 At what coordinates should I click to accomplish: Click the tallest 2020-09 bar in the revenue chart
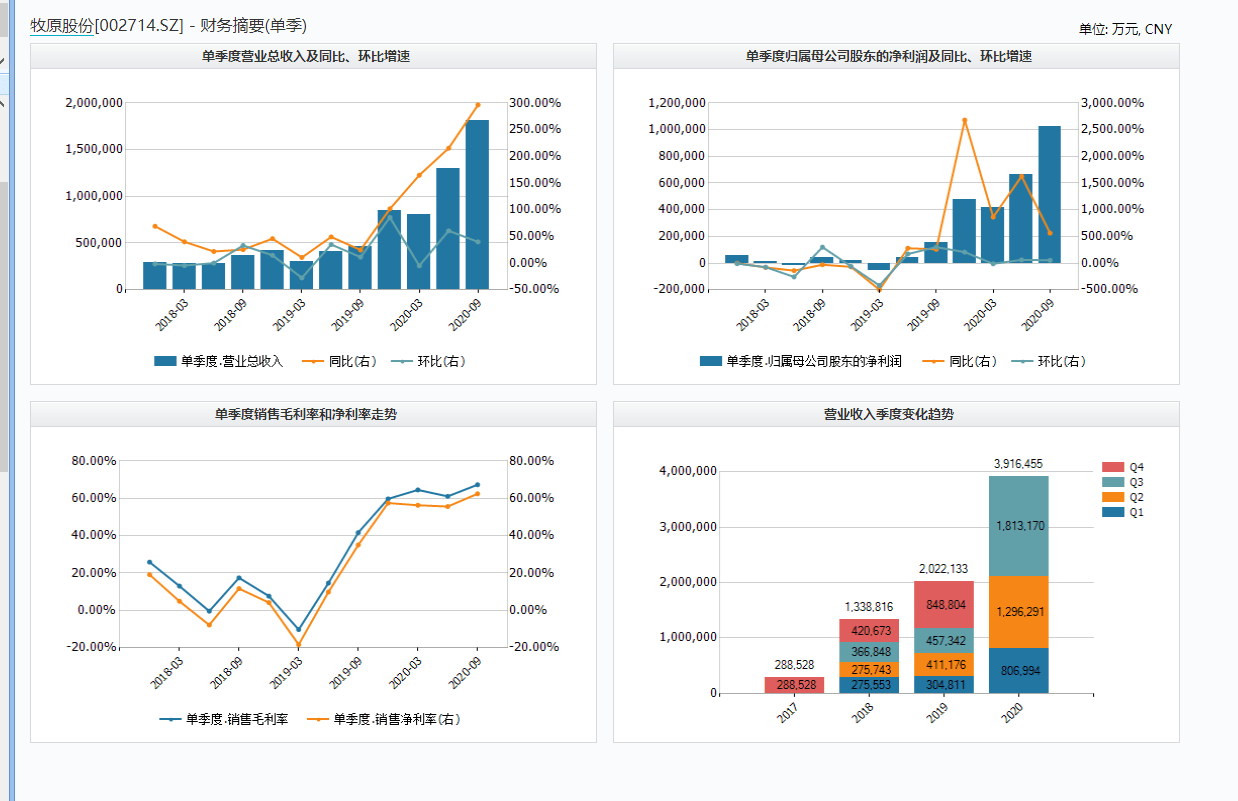click(x=477, y=204)
